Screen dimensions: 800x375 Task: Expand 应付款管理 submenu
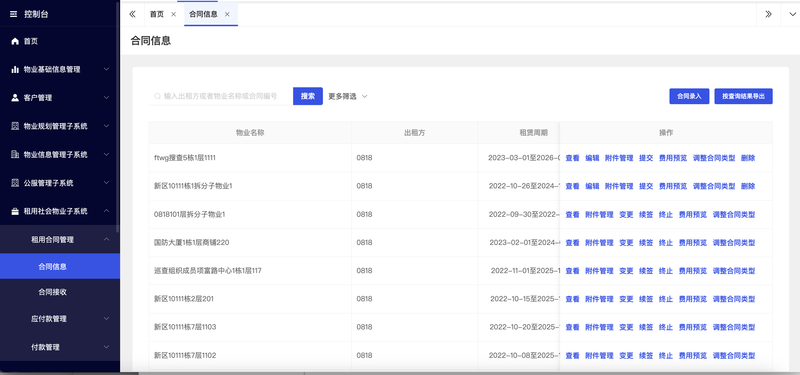[x=107, y=319]
